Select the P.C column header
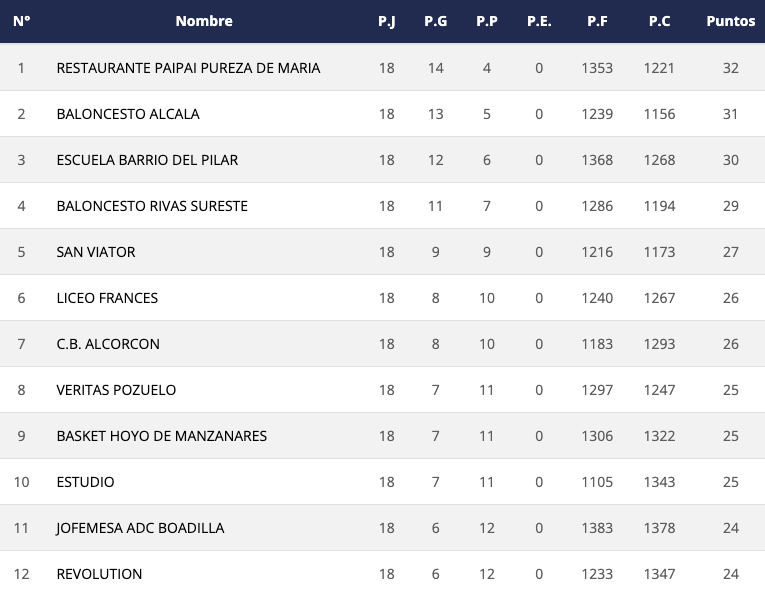765x595 pixels. [659, 21]
